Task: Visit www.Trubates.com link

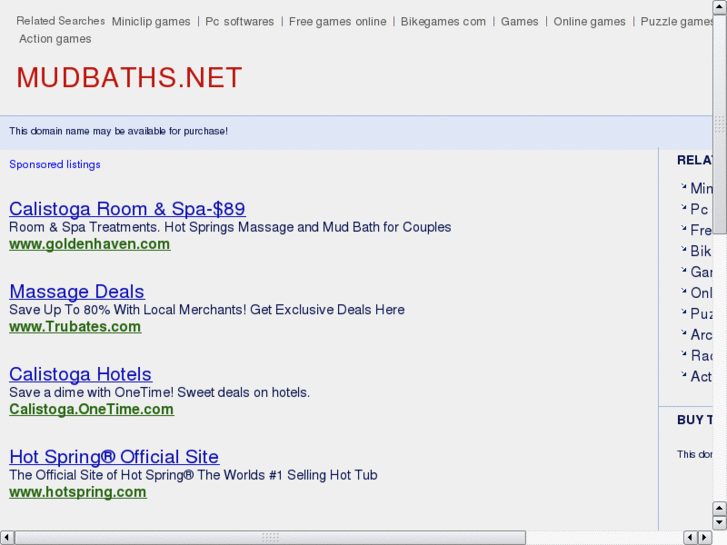Action: (x=75, y=327)
